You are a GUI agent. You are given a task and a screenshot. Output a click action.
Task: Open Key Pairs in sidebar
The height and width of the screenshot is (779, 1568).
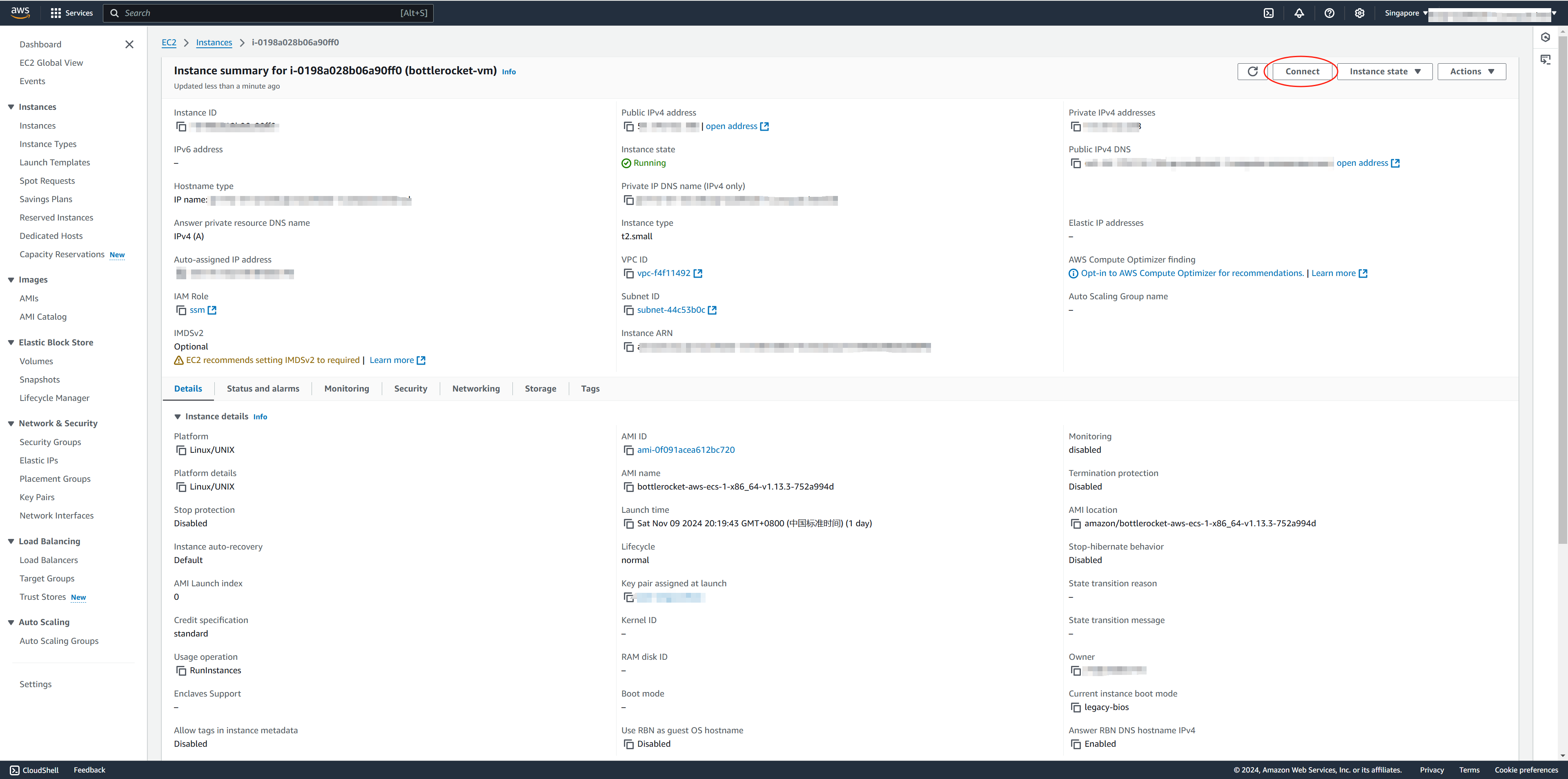click(36, 497)
